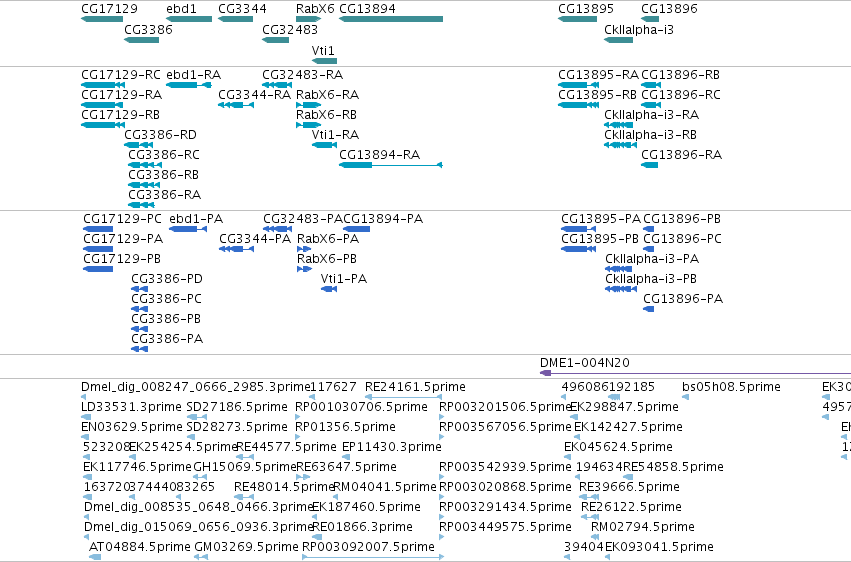The width and height of the screenshot is (851, 562).
Task: Select the ebd1 gene label
Action: coord(181,9)
